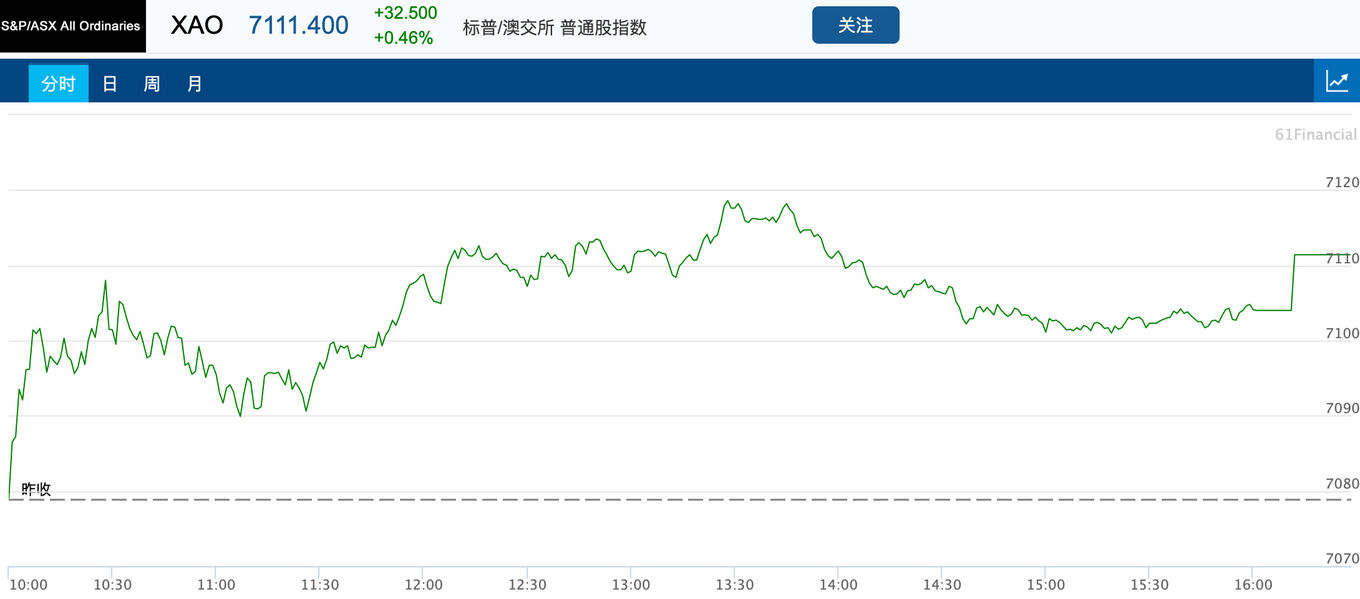Open the chart indicator icon

tap(1337, 81)
